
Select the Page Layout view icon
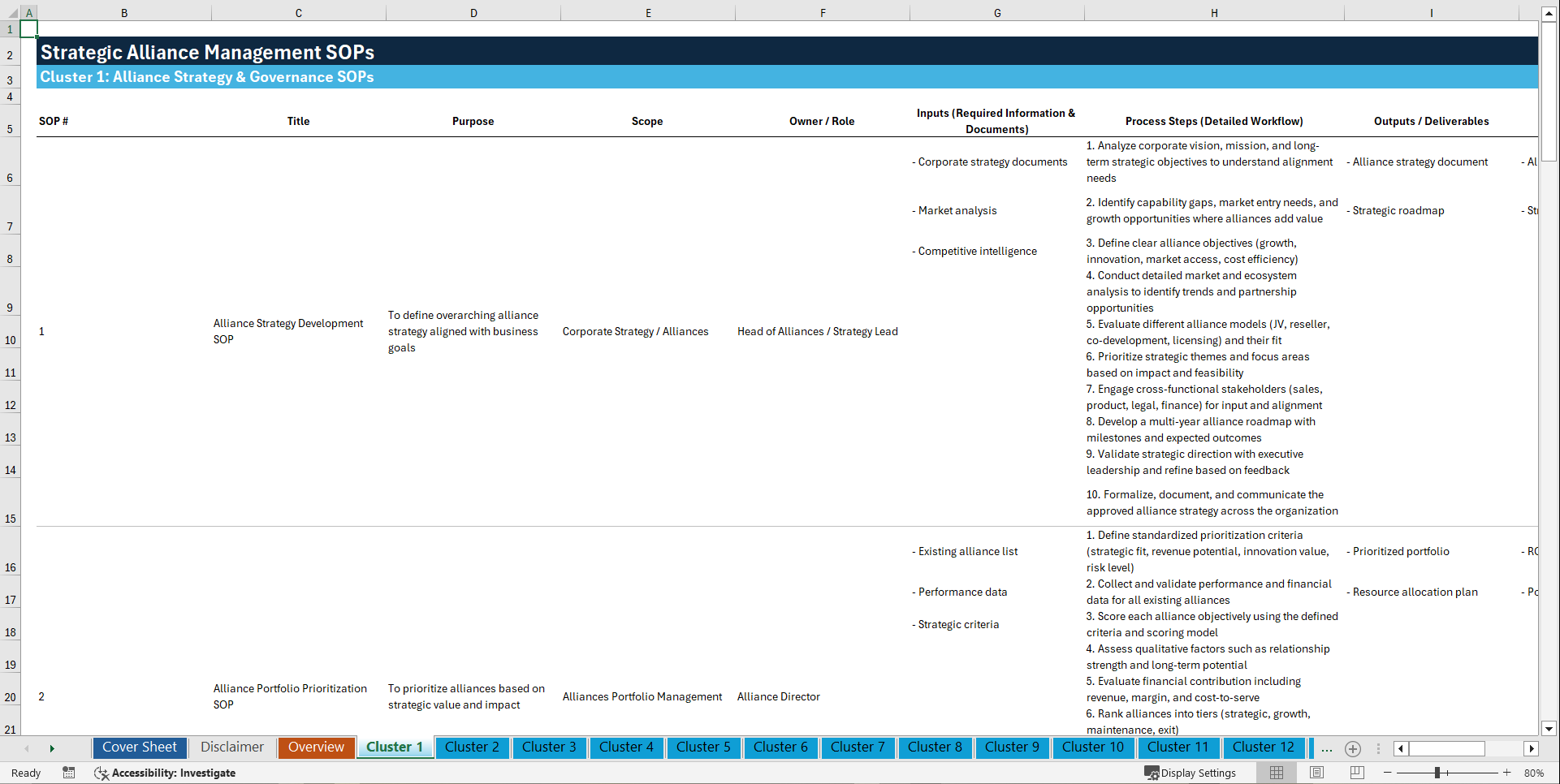coord(1316,773)
